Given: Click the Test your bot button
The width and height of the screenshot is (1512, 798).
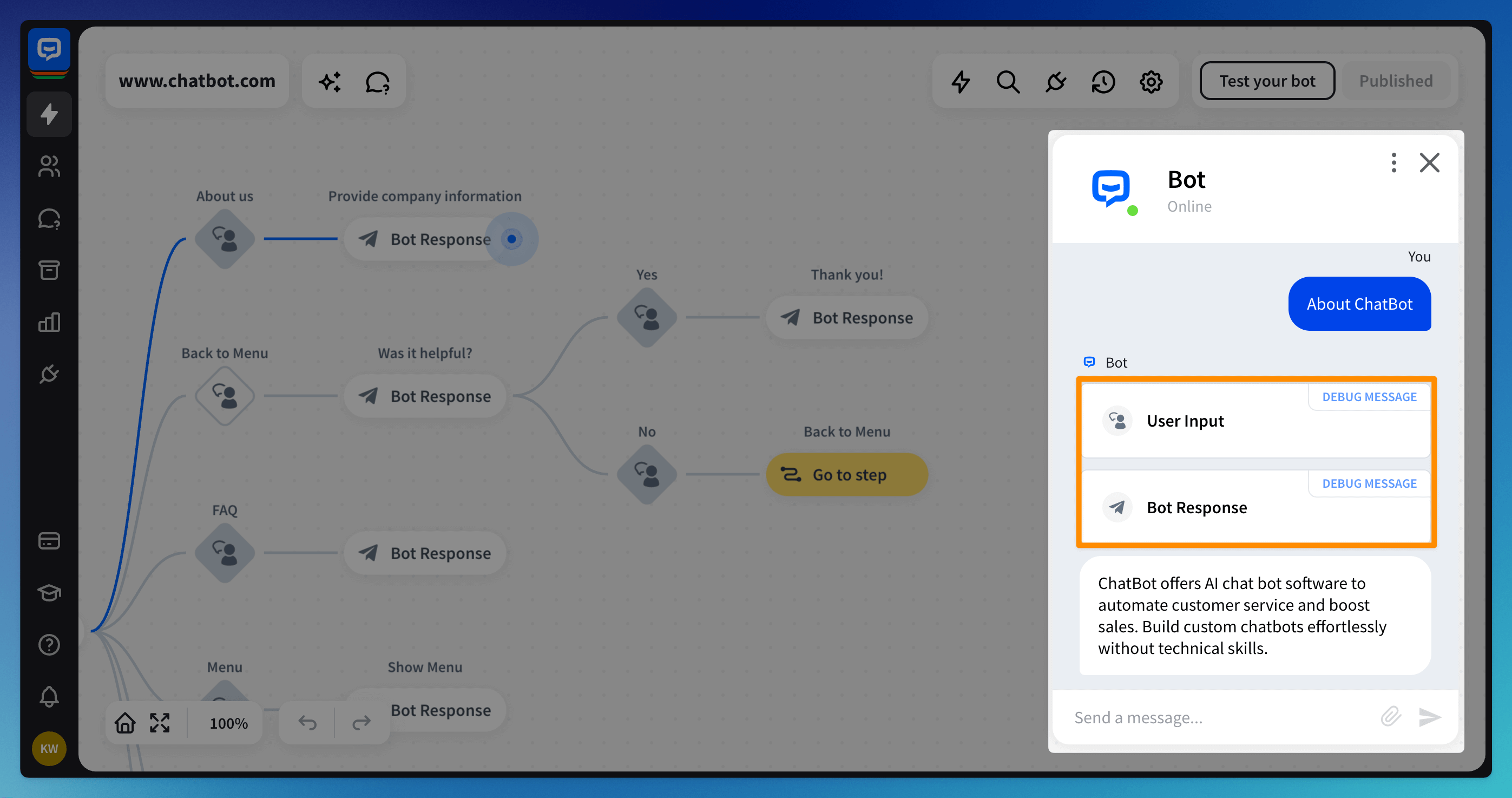Looking at the screenshot, I should click(1267, 81).
